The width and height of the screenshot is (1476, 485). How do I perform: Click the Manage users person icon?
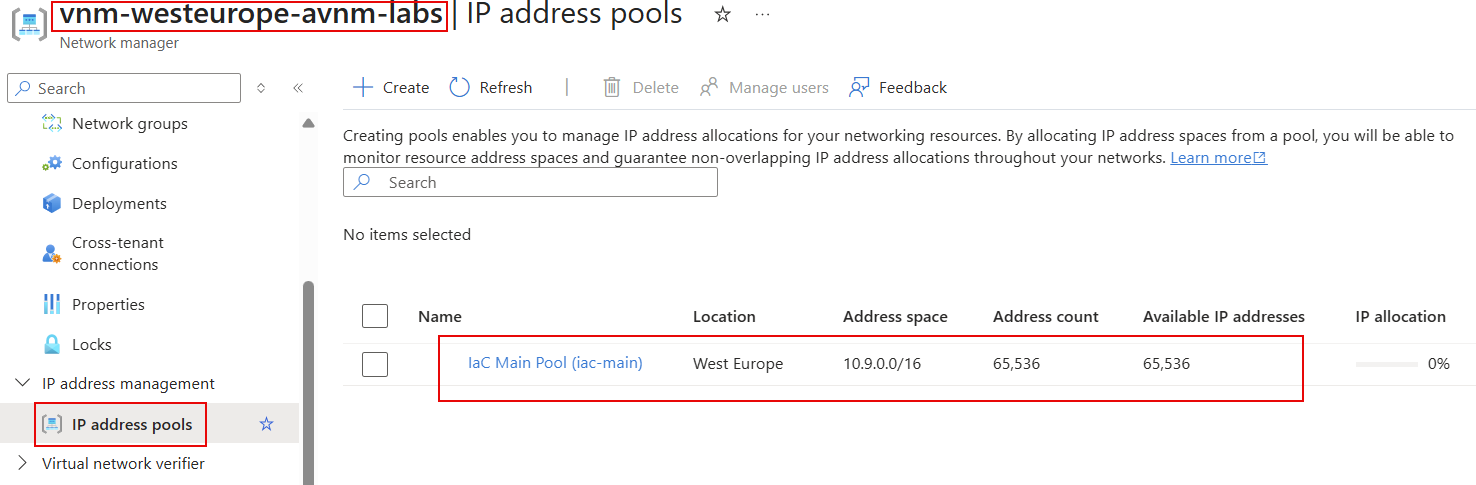(x=709, y=88)
